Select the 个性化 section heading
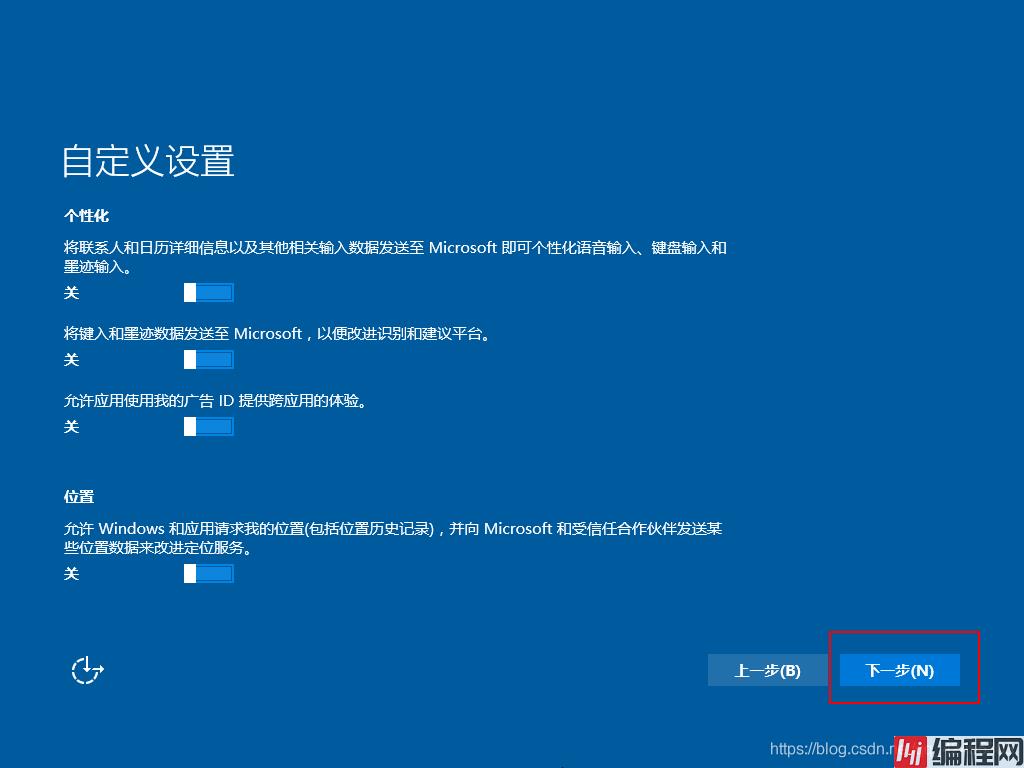1024x768 pixels. point(86,215)
